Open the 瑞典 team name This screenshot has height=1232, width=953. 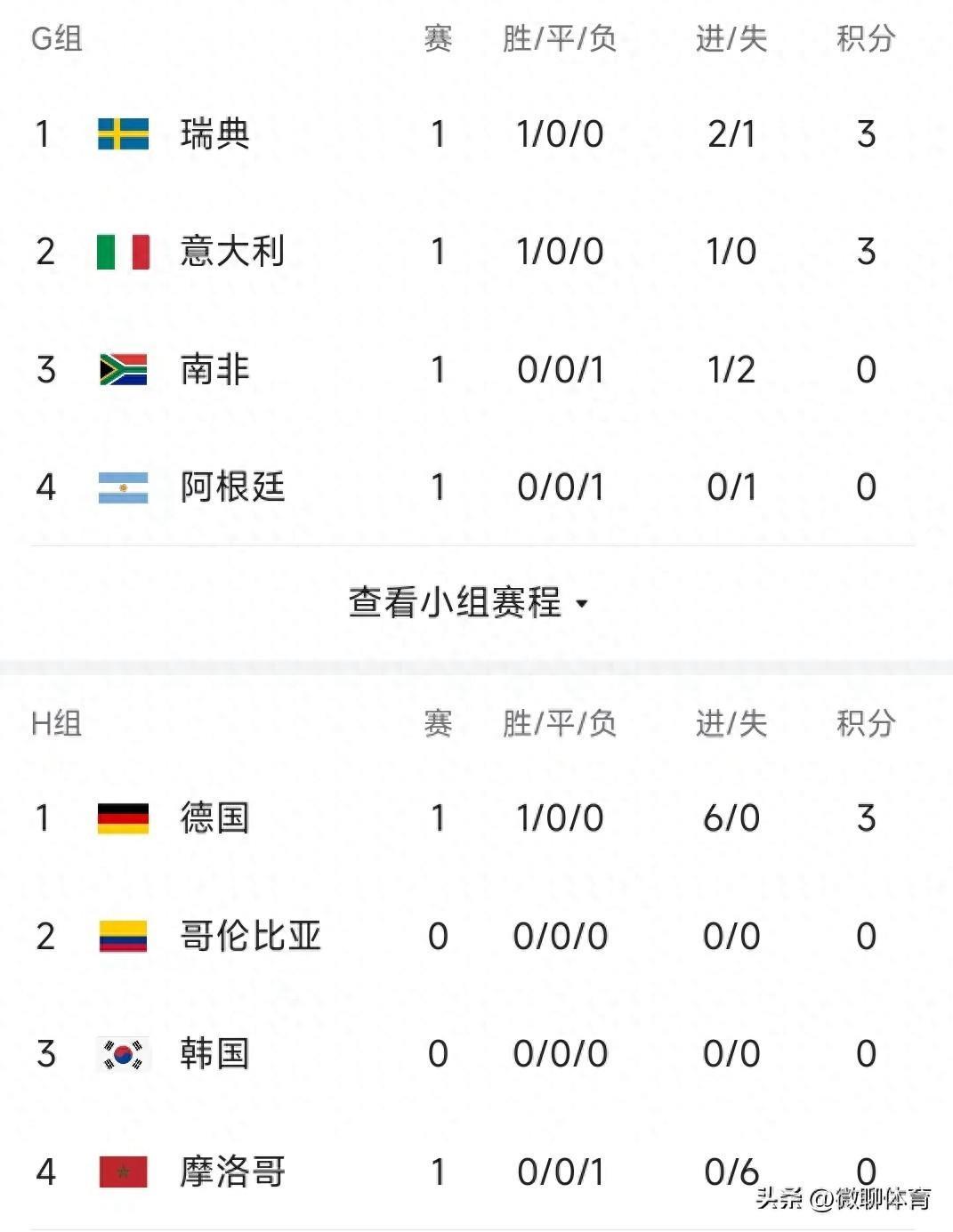coord(214,134)
